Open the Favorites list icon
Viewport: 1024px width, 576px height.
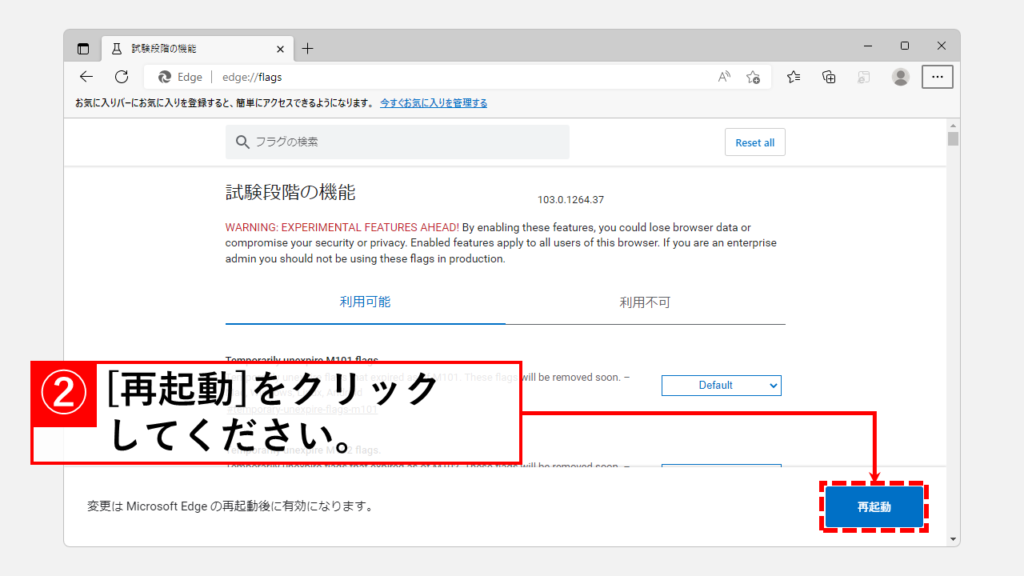tap(793, 77)
